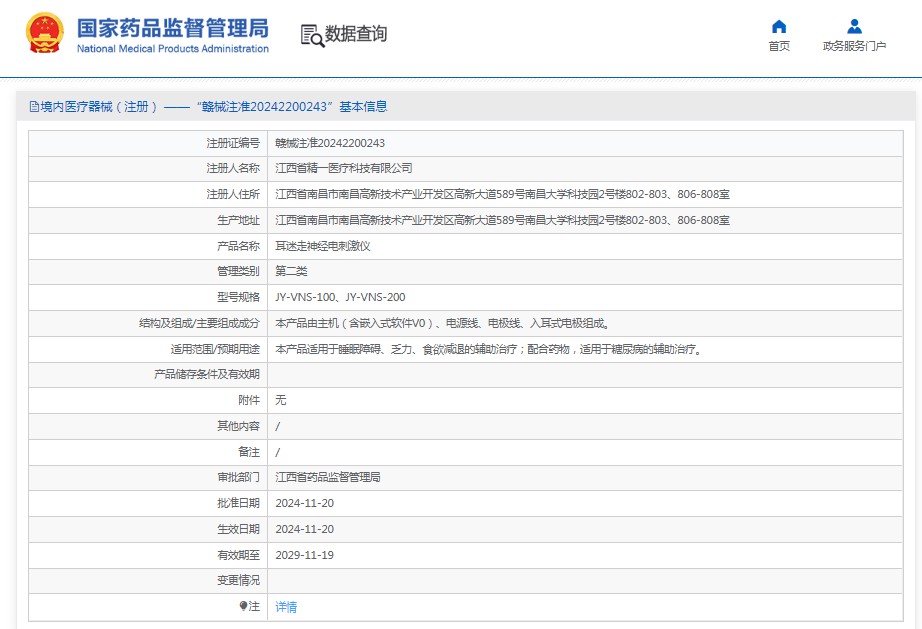
Task: Click the National Medical Products Administration text
Action: click(172, 49)
